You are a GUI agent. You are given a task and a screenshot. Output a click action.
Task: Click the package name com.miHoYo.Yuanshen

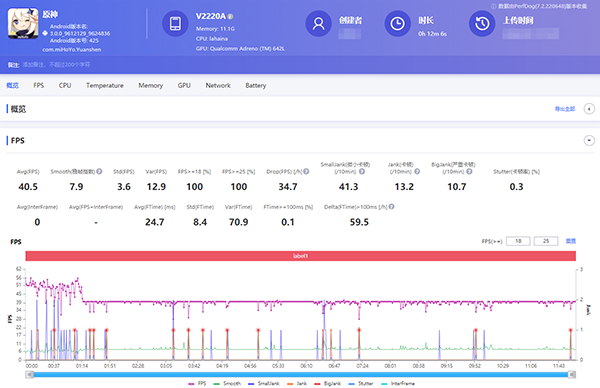(72, 50)
